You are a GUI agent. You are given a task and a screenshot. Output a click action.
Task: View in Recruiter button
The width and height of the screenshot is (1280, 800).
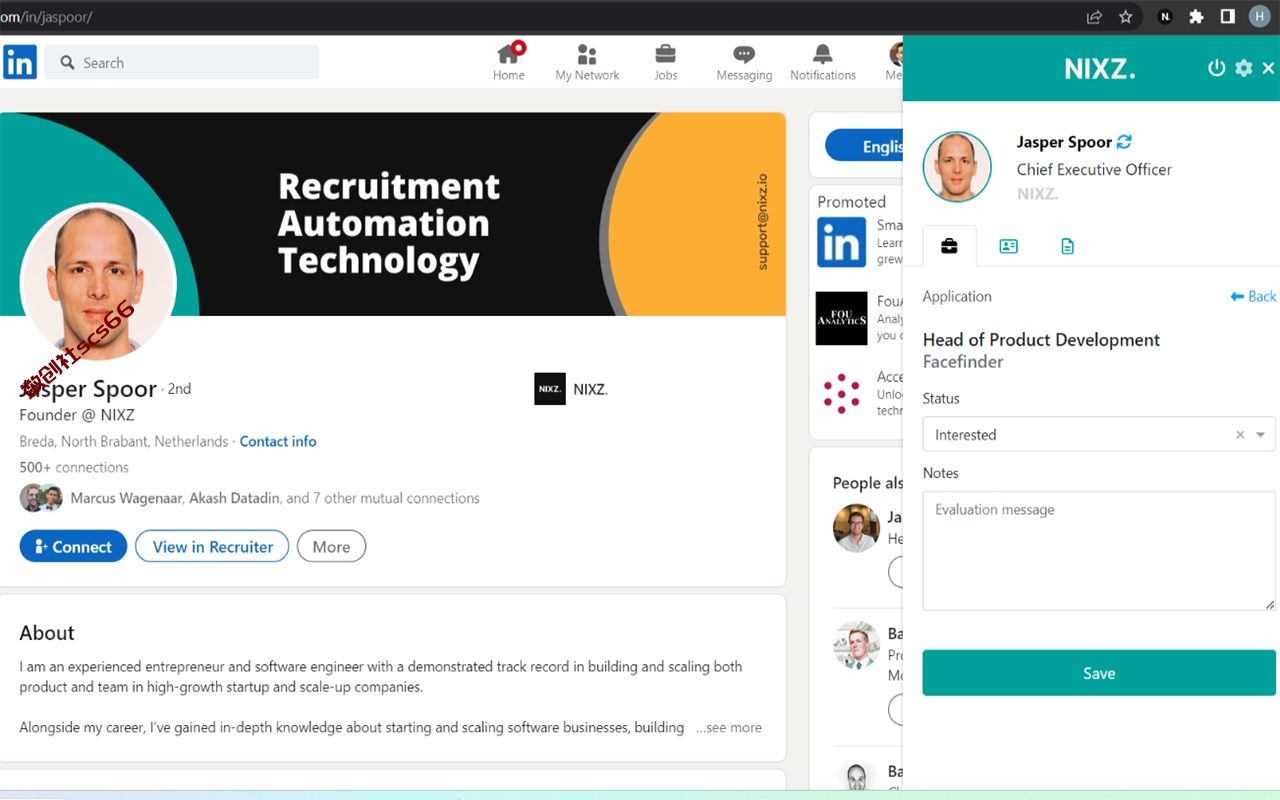click(212, 547)
